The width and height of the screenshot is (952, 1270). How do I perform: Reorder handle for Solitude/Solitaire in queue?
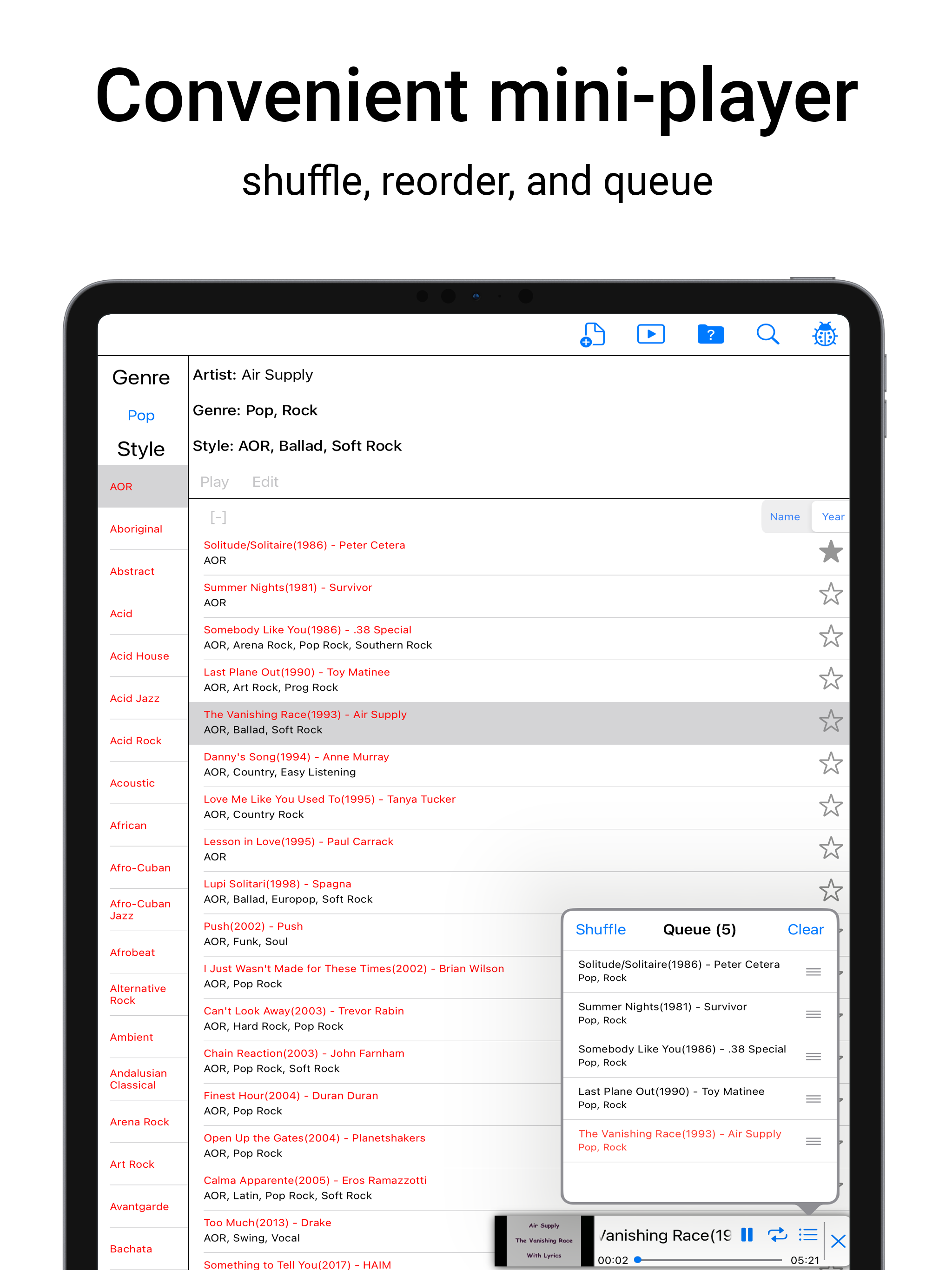pyautogui.click(x=813, y=972)
